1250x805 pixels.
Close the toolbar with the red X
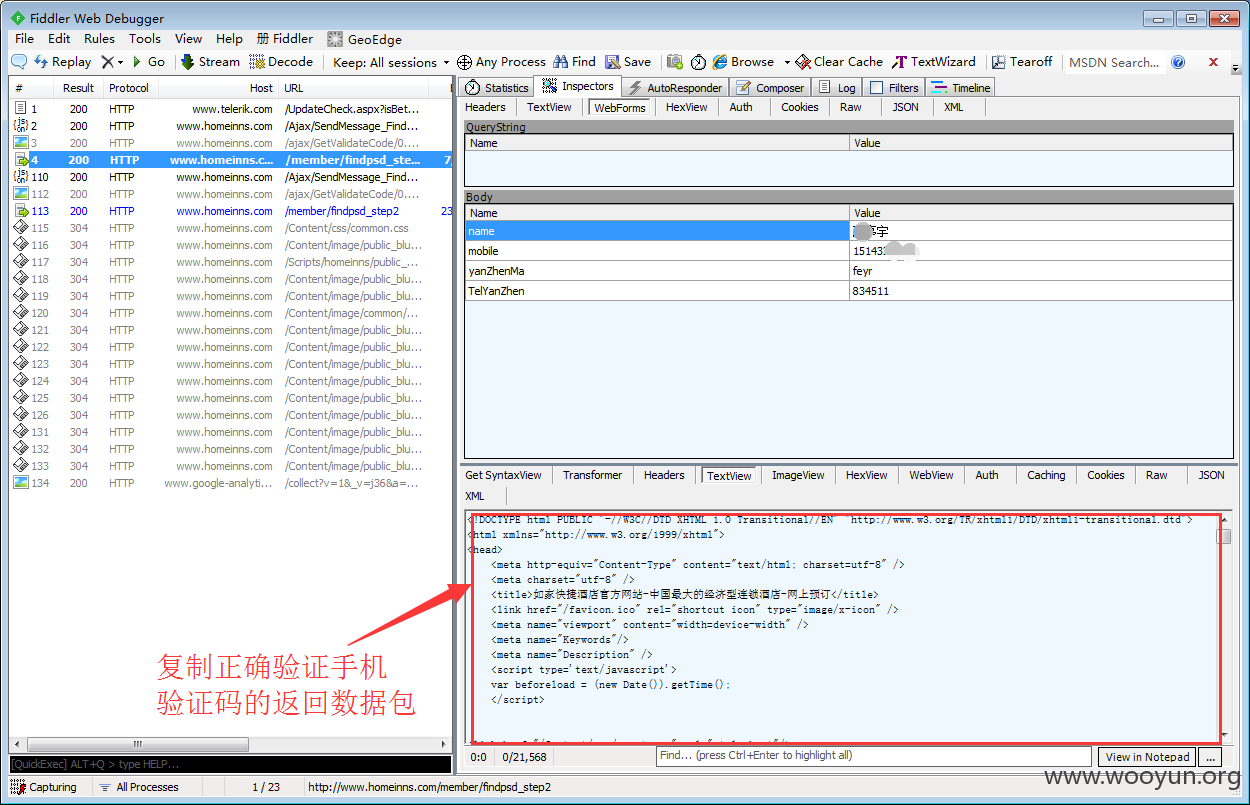tap(1213, 62)
